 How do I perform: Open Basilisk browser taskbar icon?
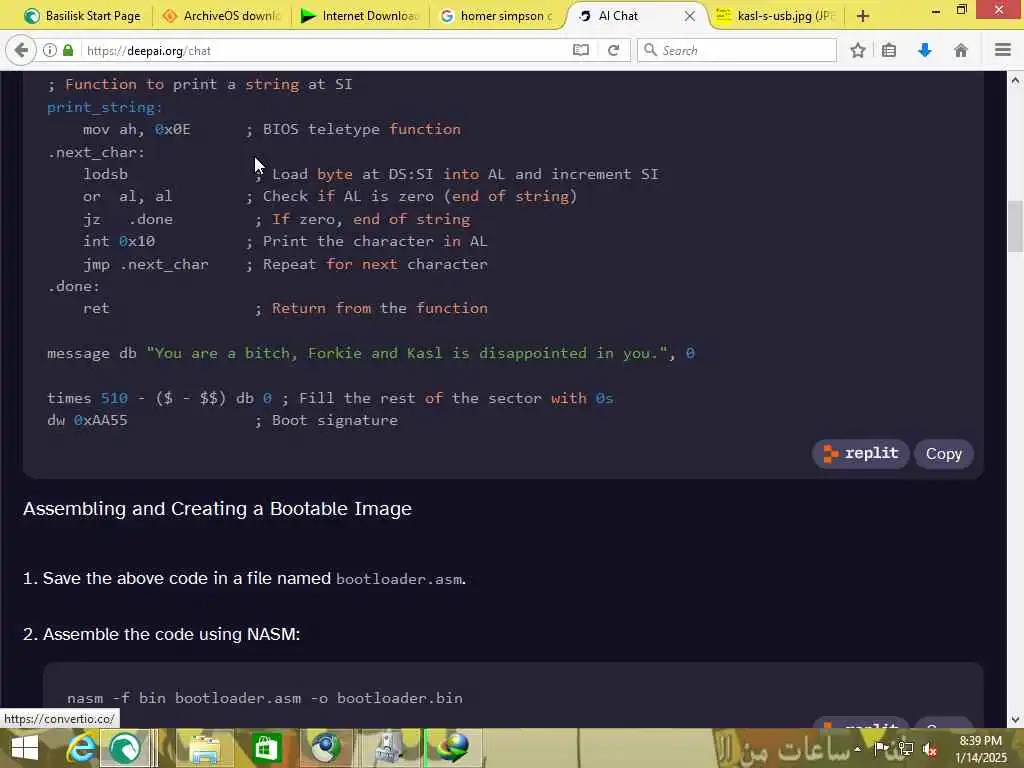point(125,748)
